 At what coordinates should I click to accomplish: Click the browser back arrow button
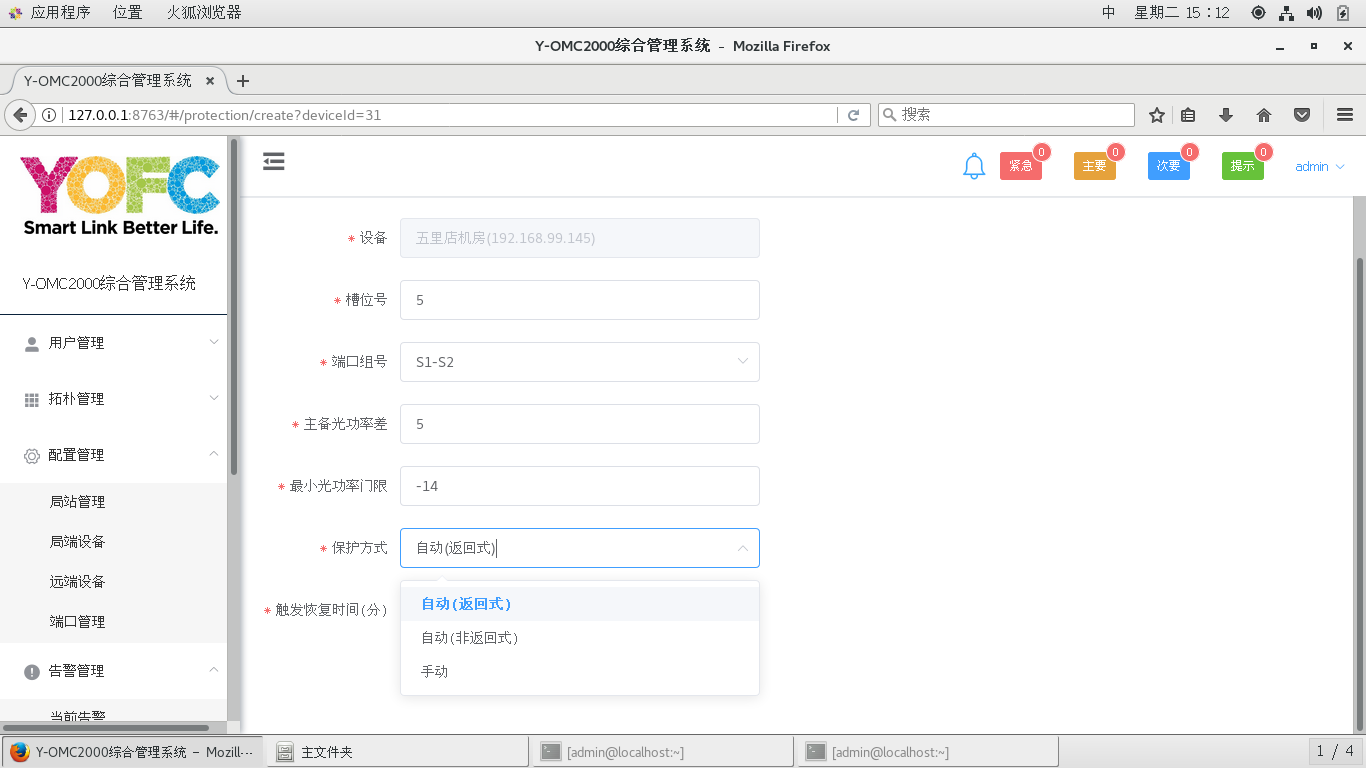pyautogui.click(x=20, y=115)
